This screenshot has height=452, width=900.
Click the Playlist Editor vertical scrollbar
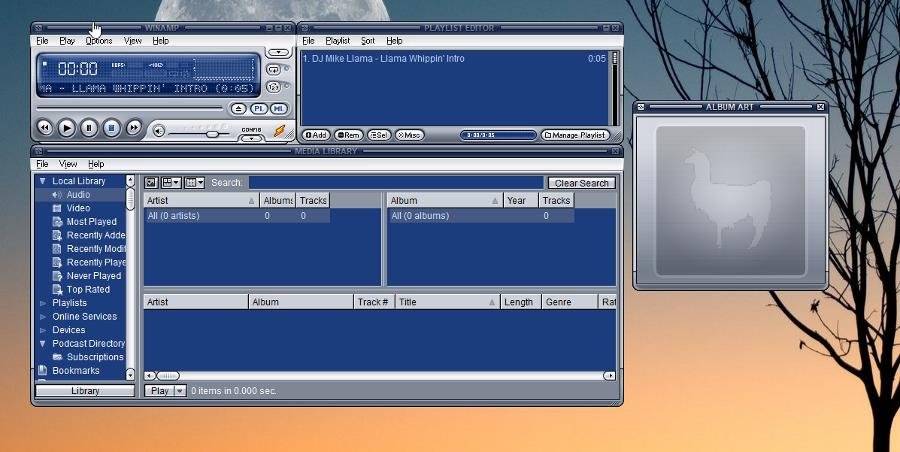pos(615,88)
